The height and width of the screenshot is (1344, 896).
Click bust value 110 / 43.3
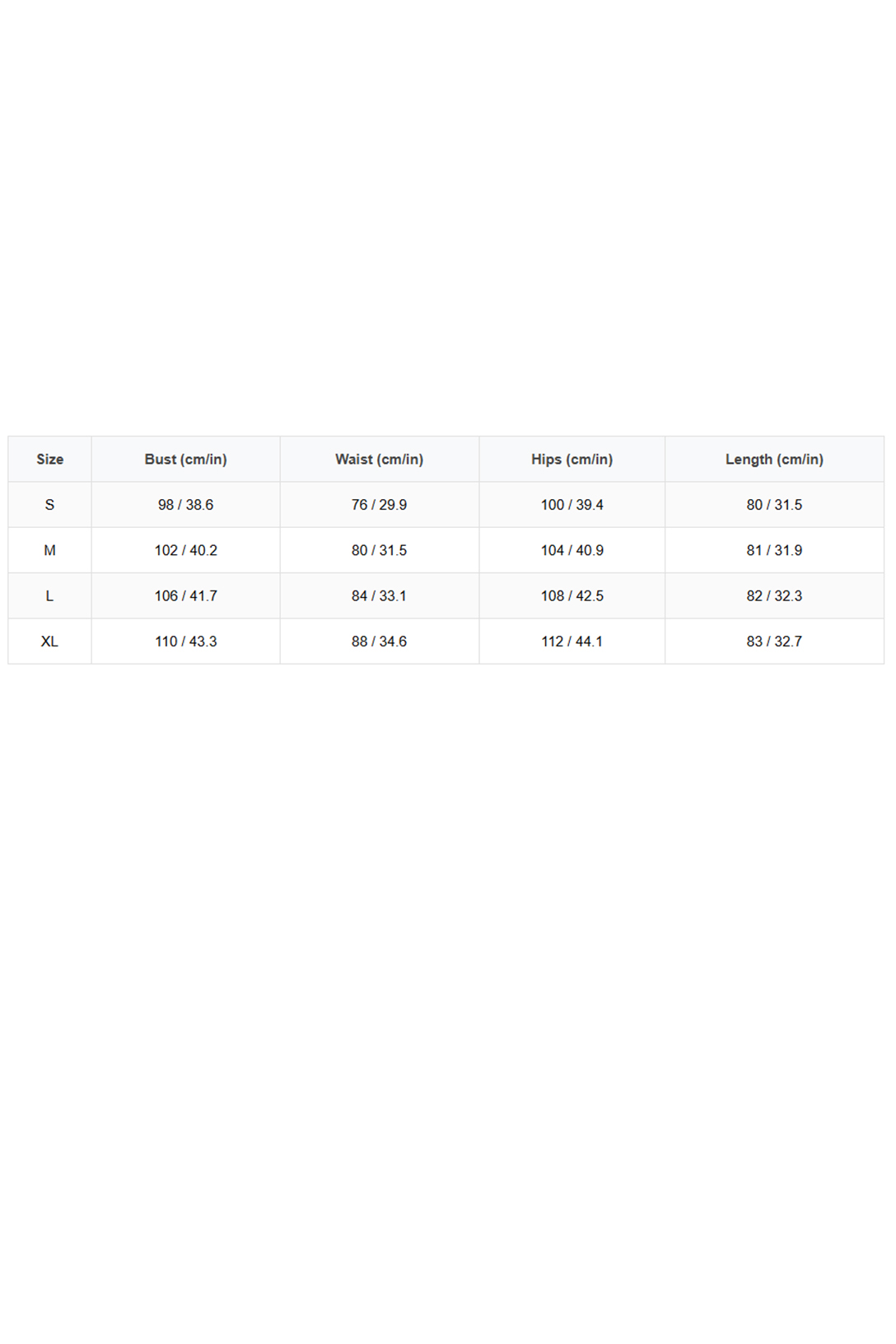coord(185,642)
